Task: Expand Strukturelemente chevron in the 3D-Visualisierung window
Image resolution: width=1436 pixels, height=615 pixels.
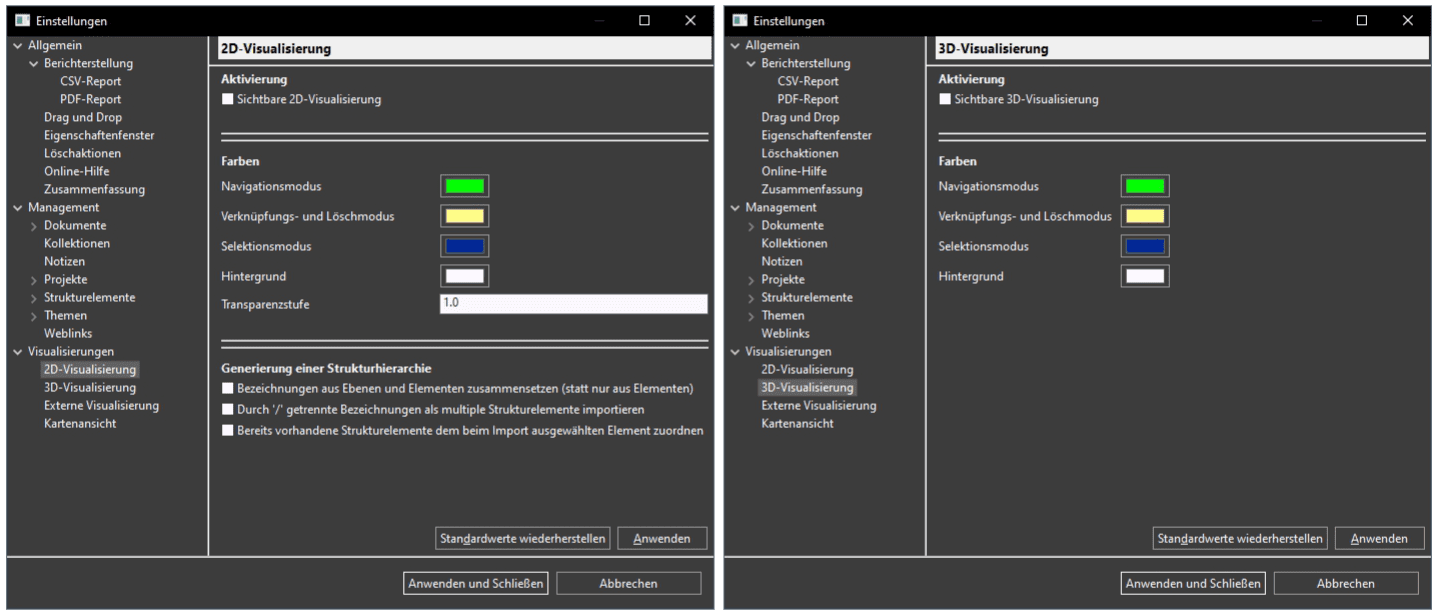Action: click(751, 298)
